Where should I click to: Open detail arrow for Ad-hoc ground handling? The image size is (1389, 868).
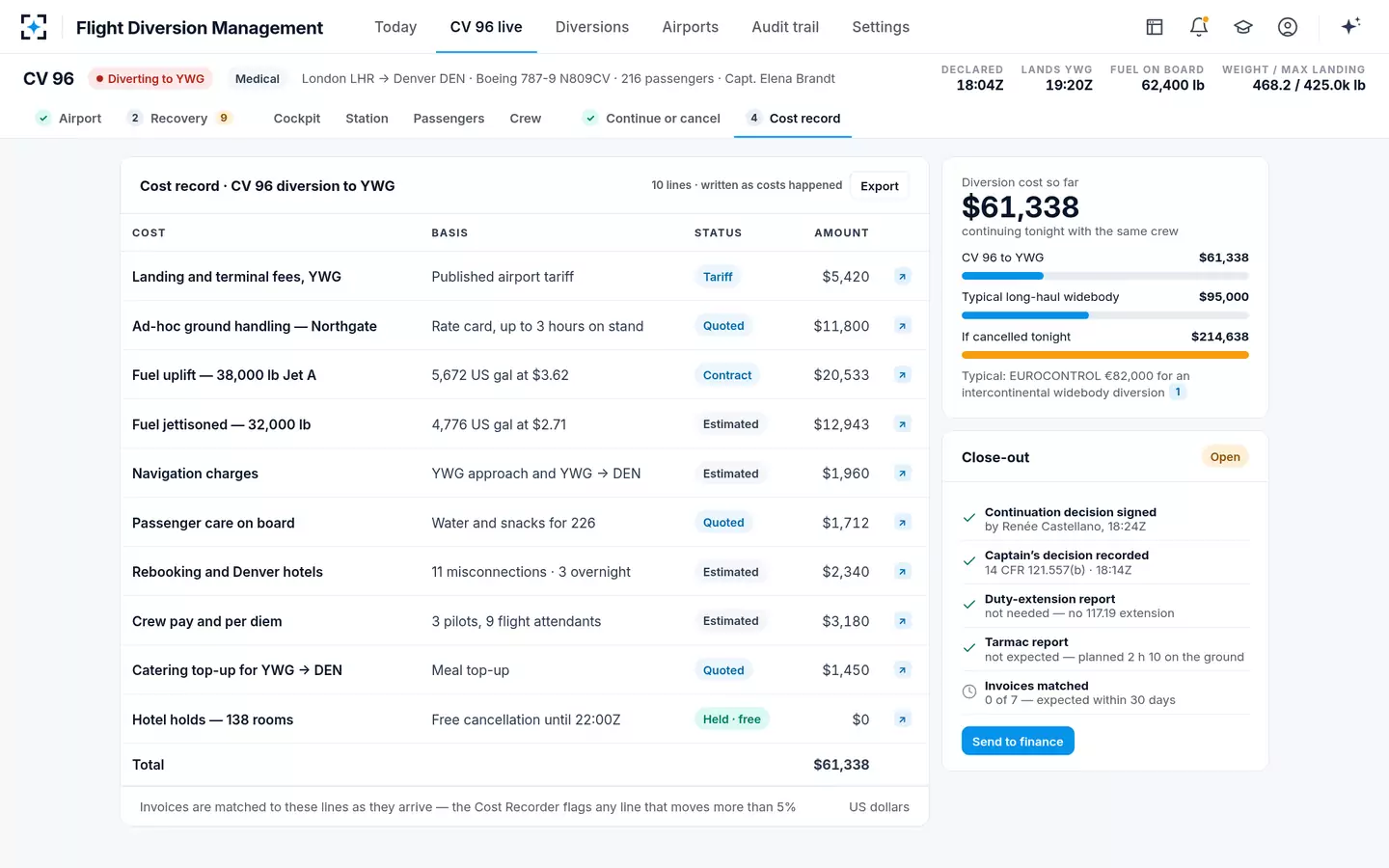903,326
